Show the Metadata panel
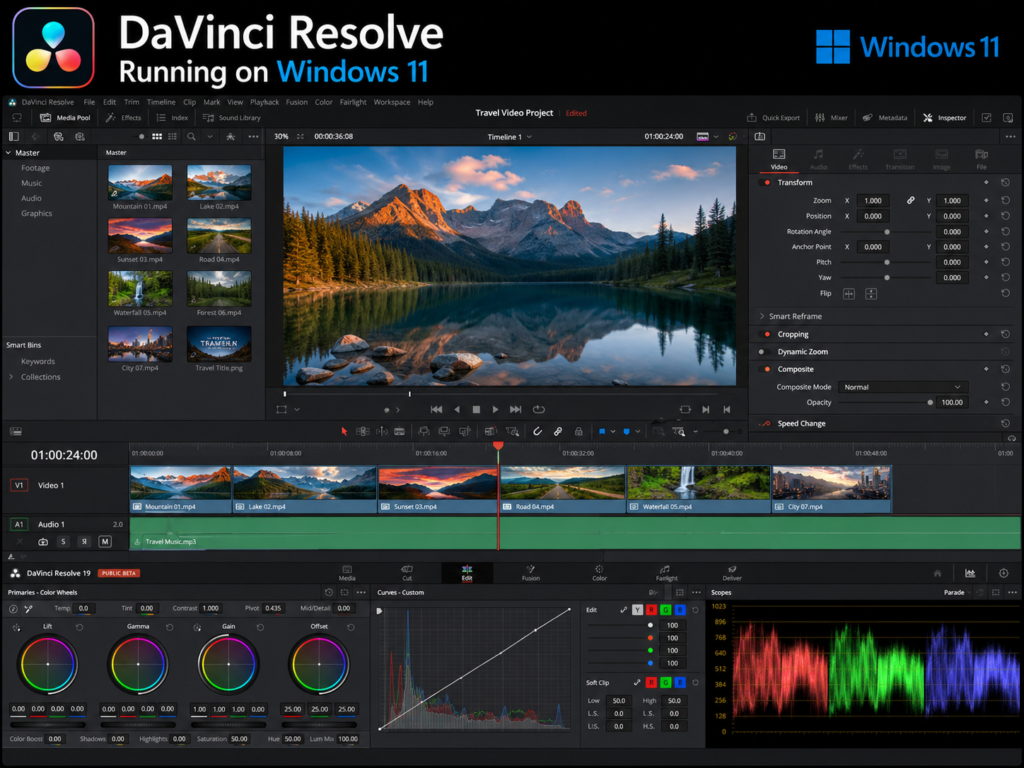Screen dimensions: 1024x768 [x=885, y=118]
